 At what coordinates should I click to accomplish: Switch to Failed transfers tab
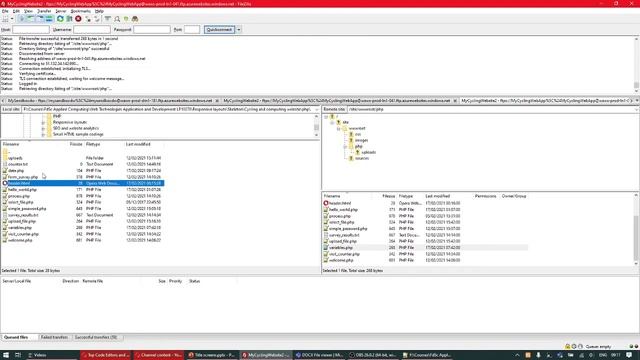click(x=54, y=337)
